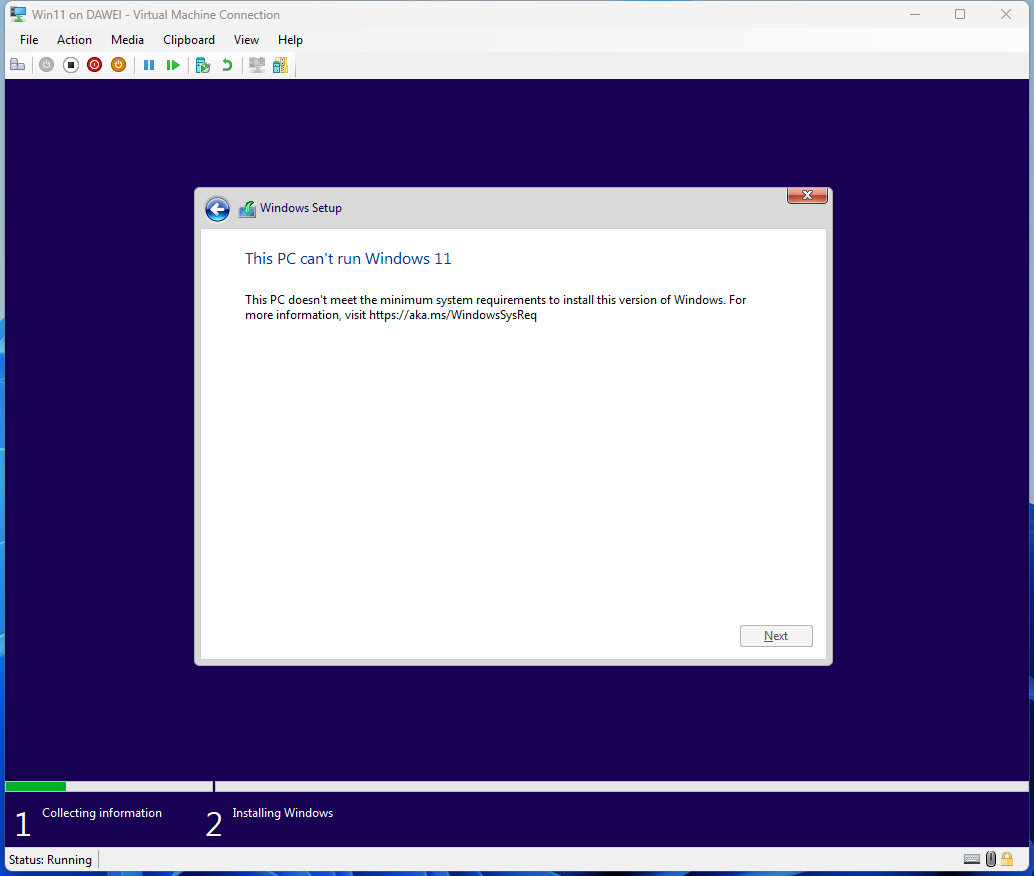The image size is (1034, 876).
Task: Click the Windows Setup title icon
Action: pyautogui.click(x=247, y=209)
